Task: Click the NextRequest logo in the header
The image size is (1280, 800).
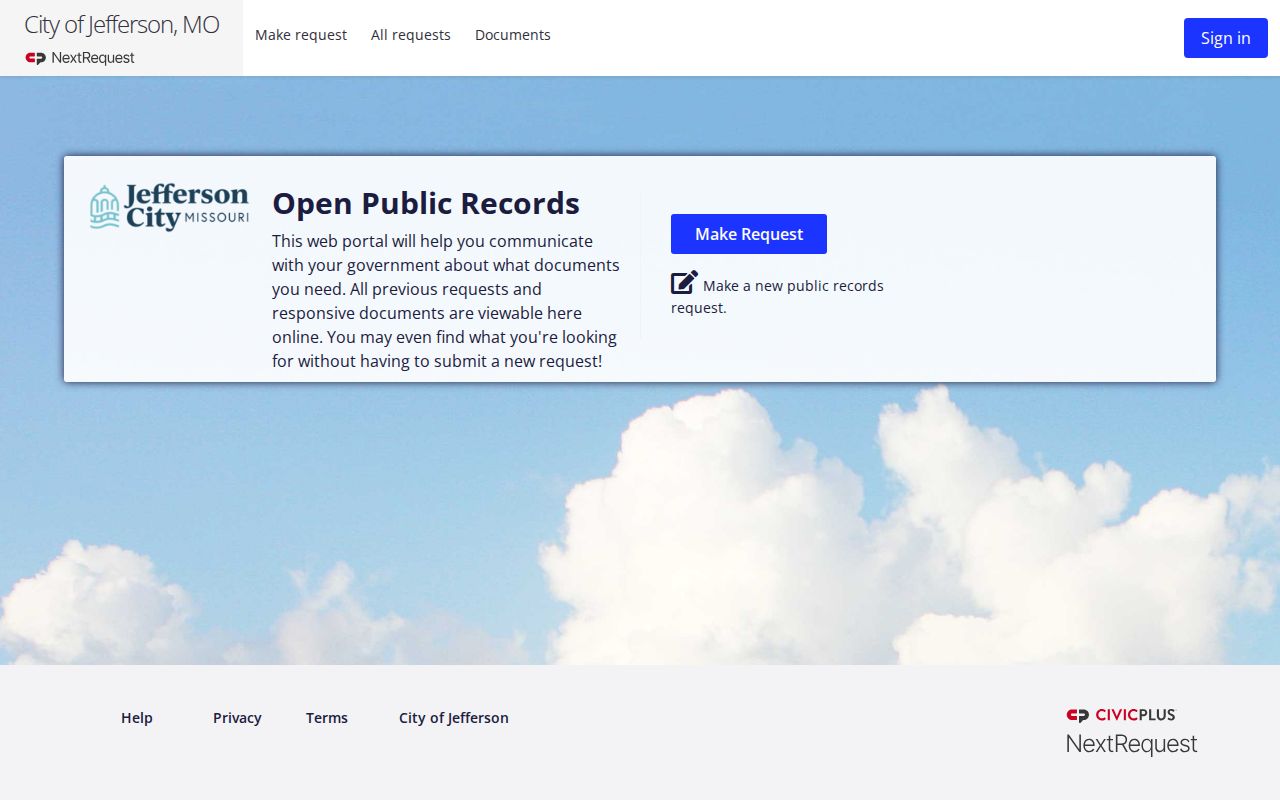Action: click(80, 58)
